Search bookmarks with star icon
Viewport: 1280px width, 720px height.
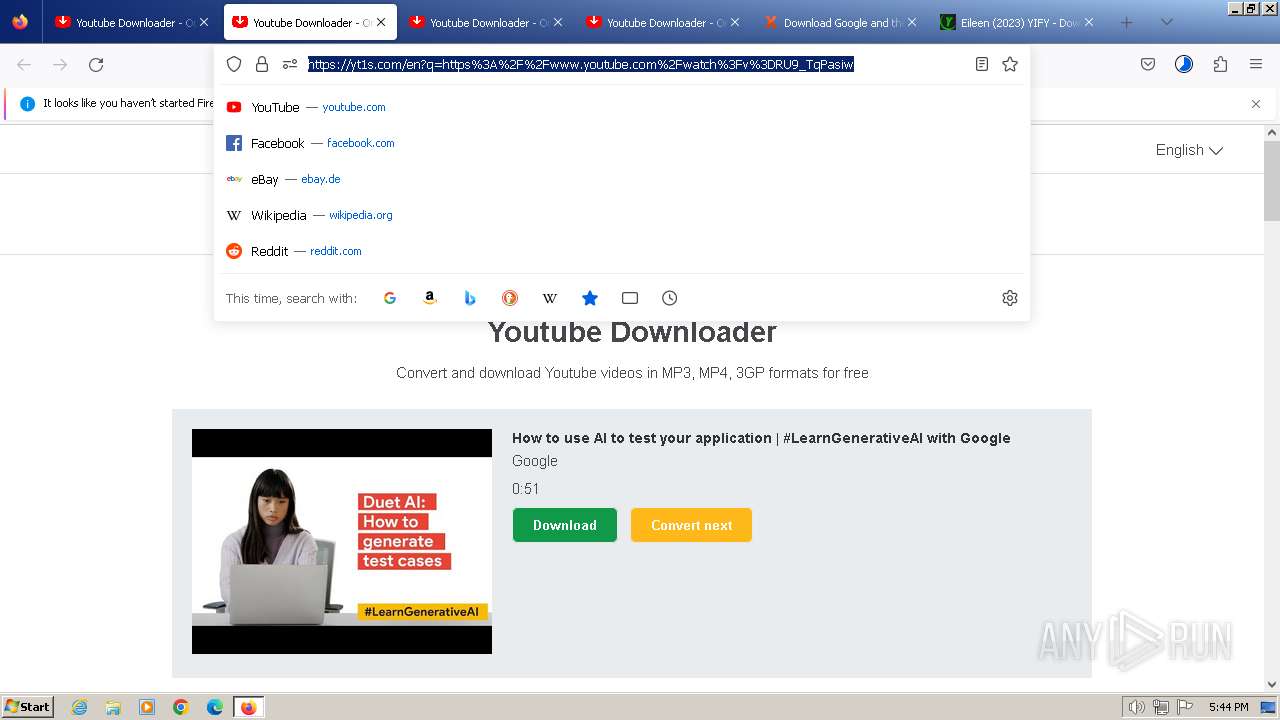(x=590, y=298)
